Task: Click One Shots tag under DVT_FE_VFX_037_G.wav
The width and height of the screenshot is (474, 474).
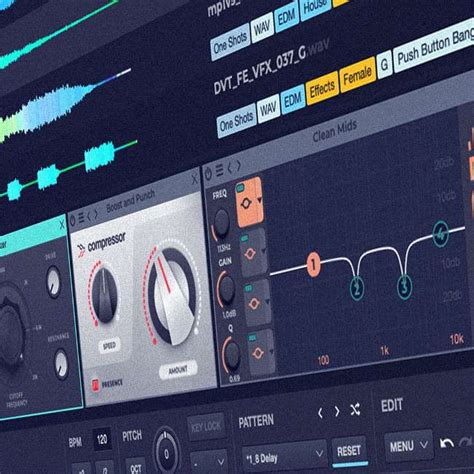Action: pyautogui.click(x=236, y=121)
